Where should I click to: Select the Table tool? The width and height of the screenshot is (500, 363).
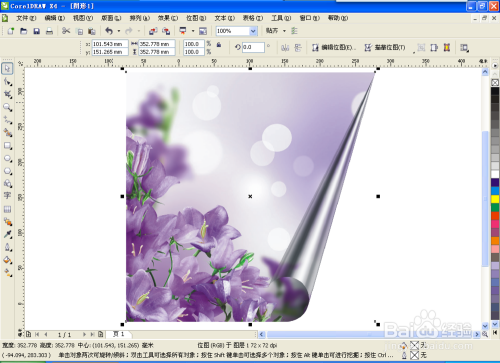click(7, 209)
